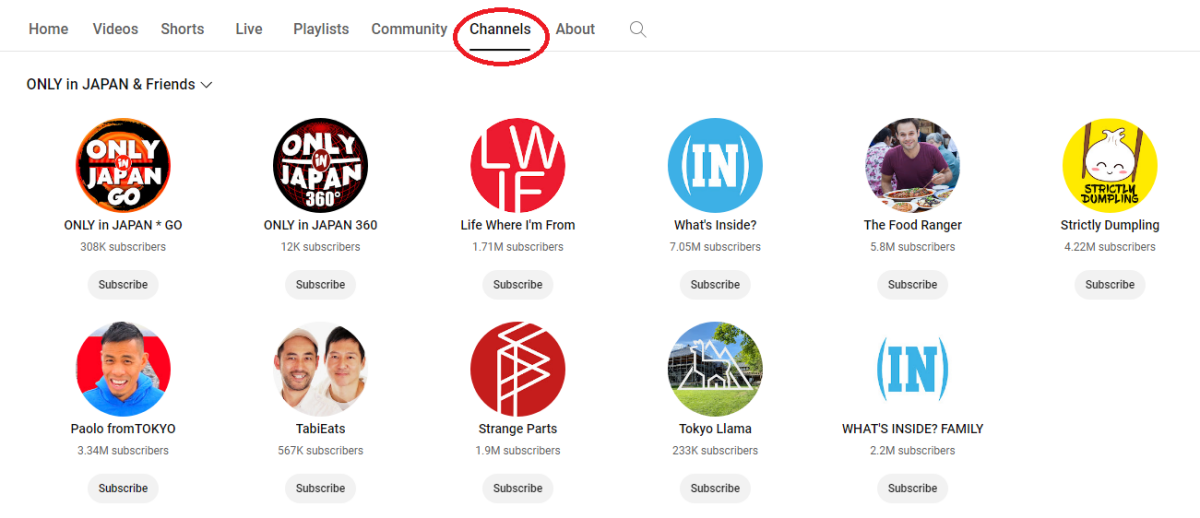Image resolution: width=1200 pixels, height=518 pixels.
Task: Click The Food Ranger channel name
Action: point(912,225)
